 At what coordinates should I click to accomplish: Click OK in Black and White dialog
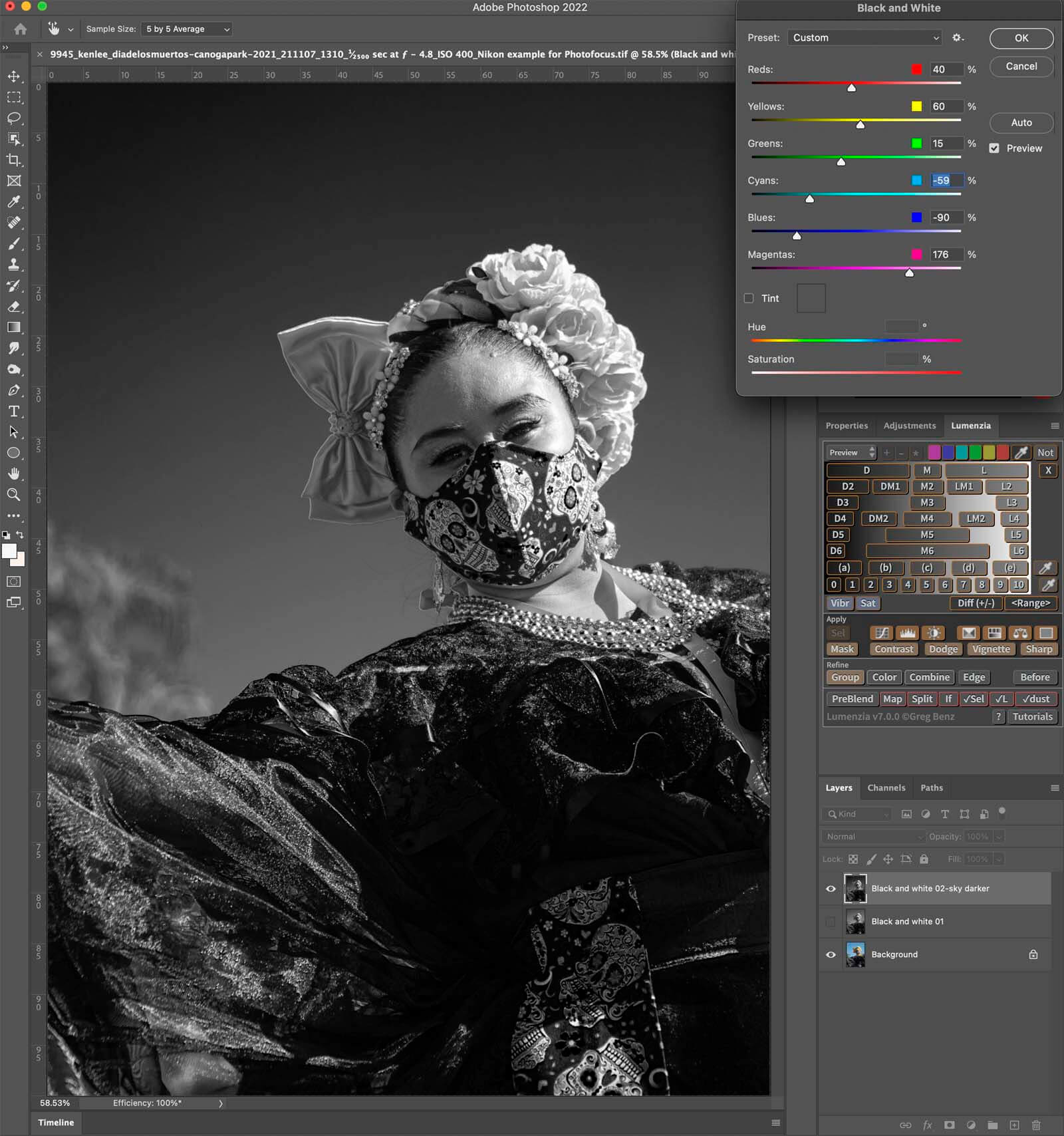point(1021,39)
